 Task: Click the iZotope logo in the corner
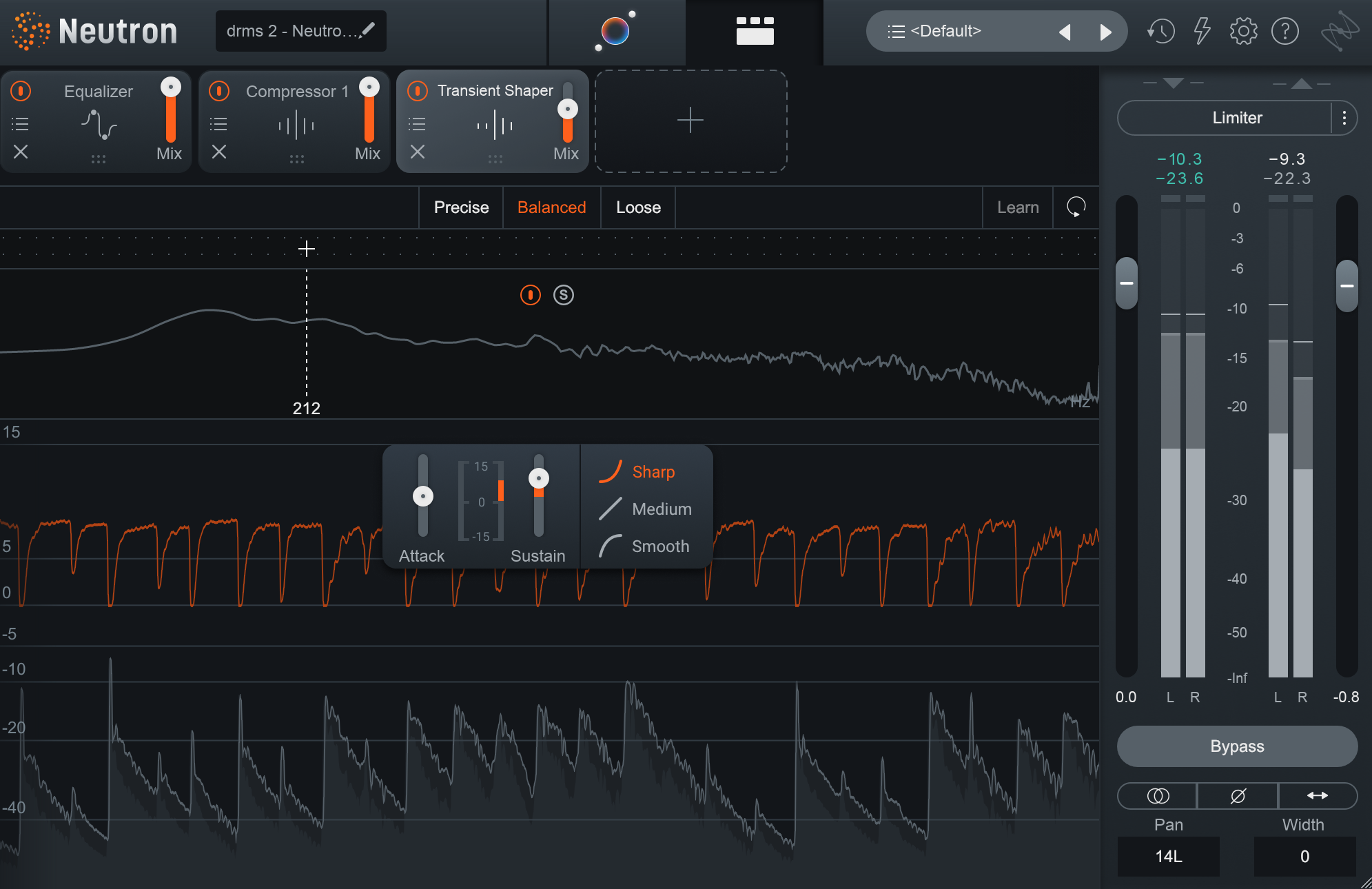[1339, 31]
